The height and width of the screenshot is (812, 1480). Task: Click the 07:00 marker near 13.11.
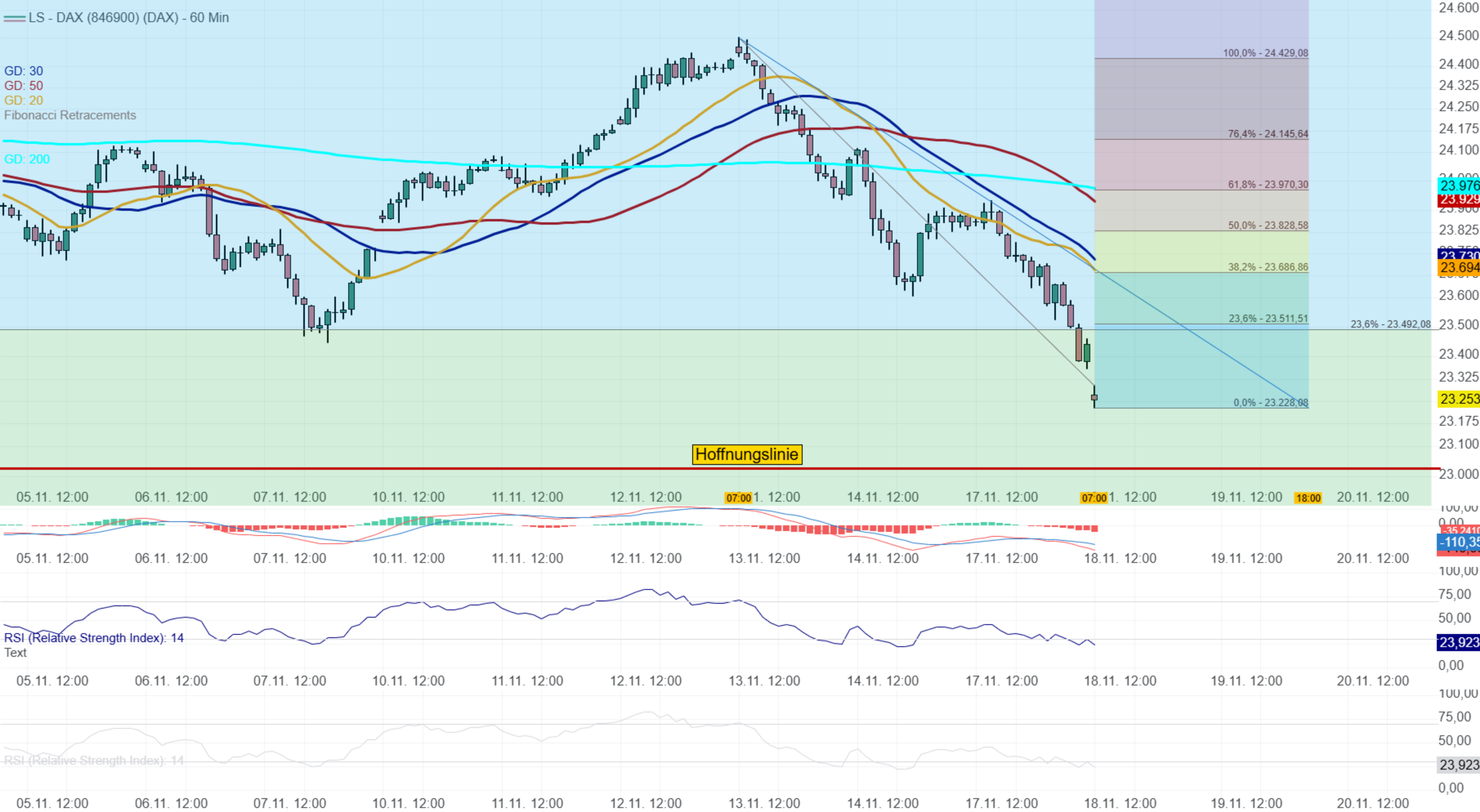[x=738, y=498]
